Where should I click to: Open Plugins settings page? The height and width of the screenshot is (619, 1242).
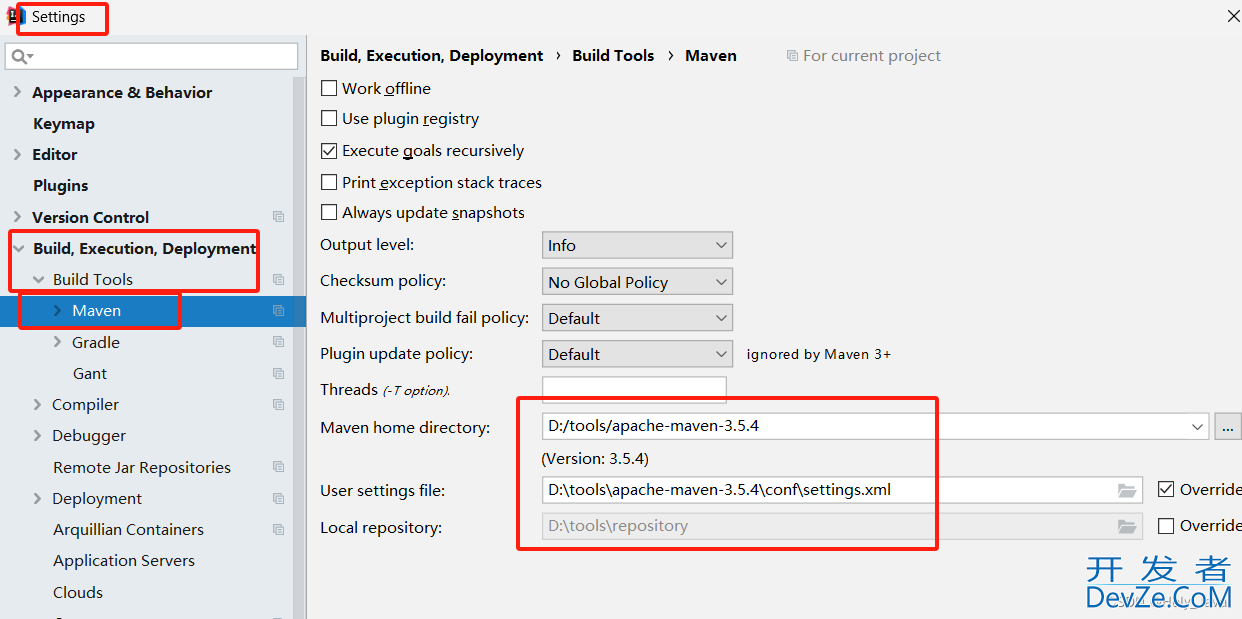(61, 186)
